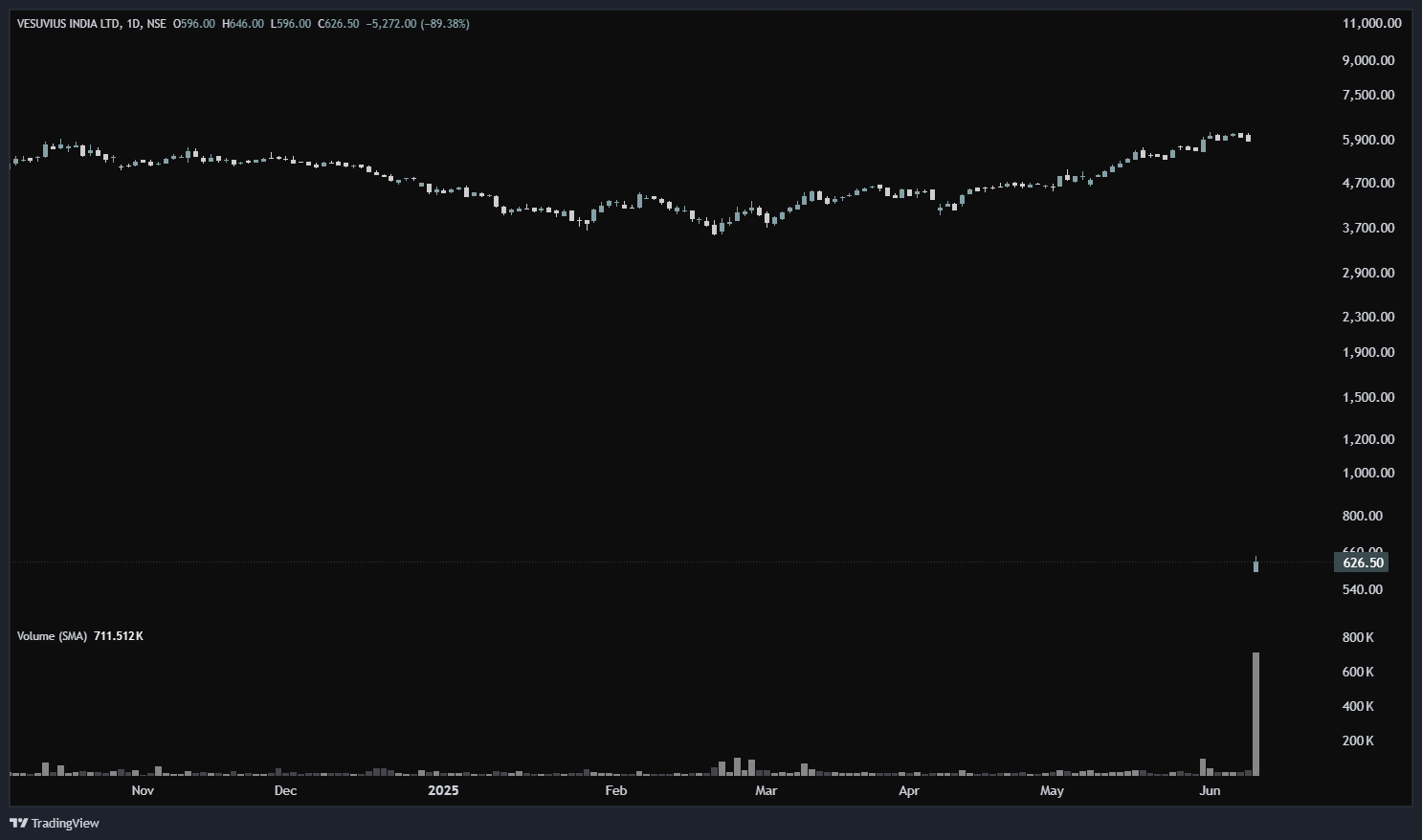The image size is (1422, 840).
Task: Click the NSE exchange label
Action: (x=156, y=24)
